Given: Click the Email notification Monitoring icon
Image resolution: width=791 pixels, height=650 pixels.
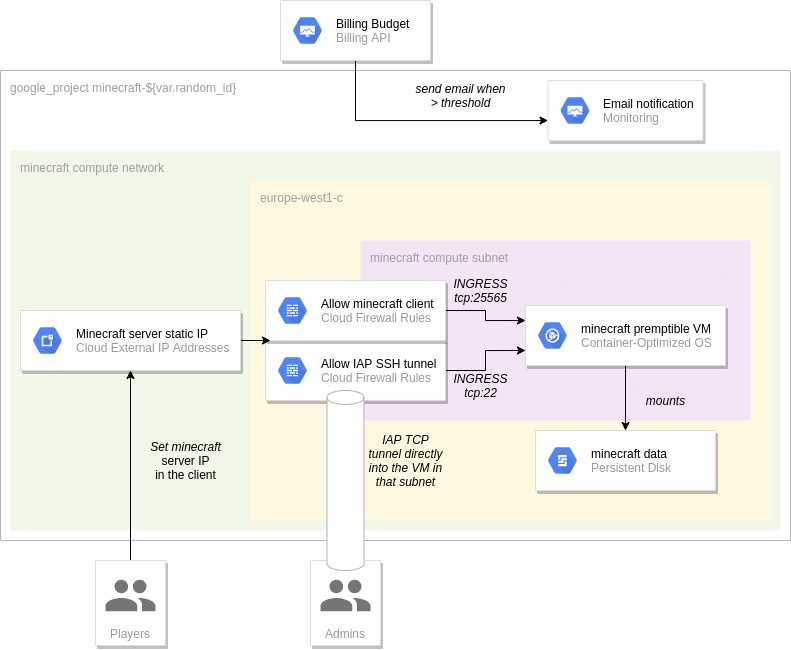Looking at the screenshot, I should click(x=575, y=111).
